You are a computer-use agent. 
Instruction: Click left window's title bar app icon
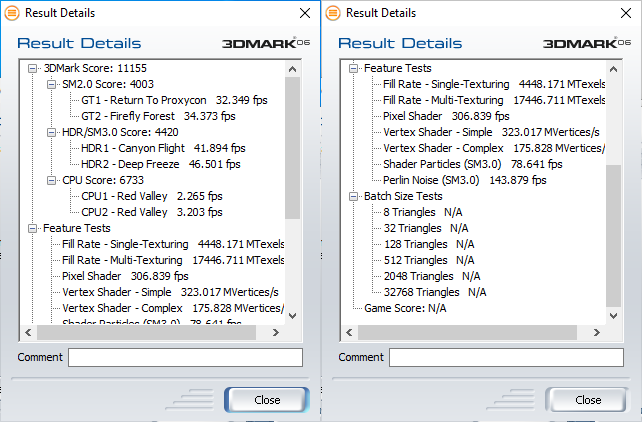pyautogui.click(x=12, y=13)
